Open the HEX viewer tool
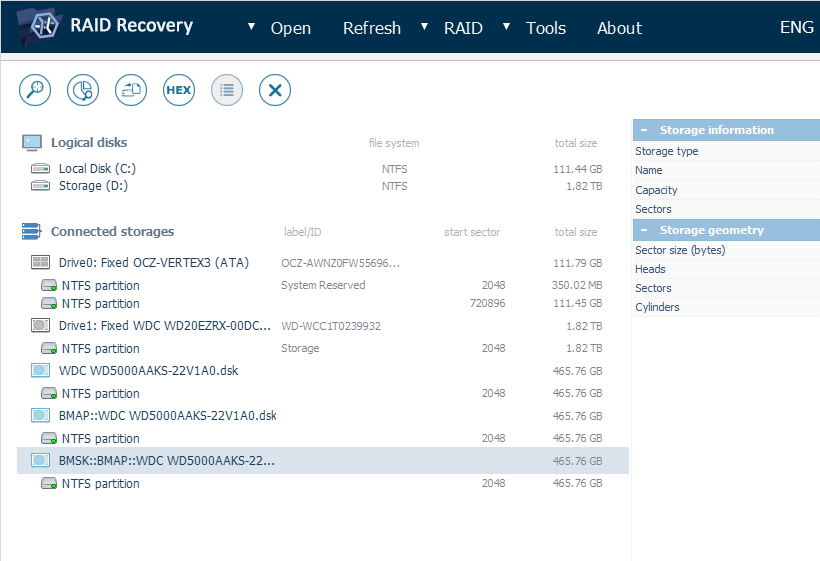 [179, 90]
